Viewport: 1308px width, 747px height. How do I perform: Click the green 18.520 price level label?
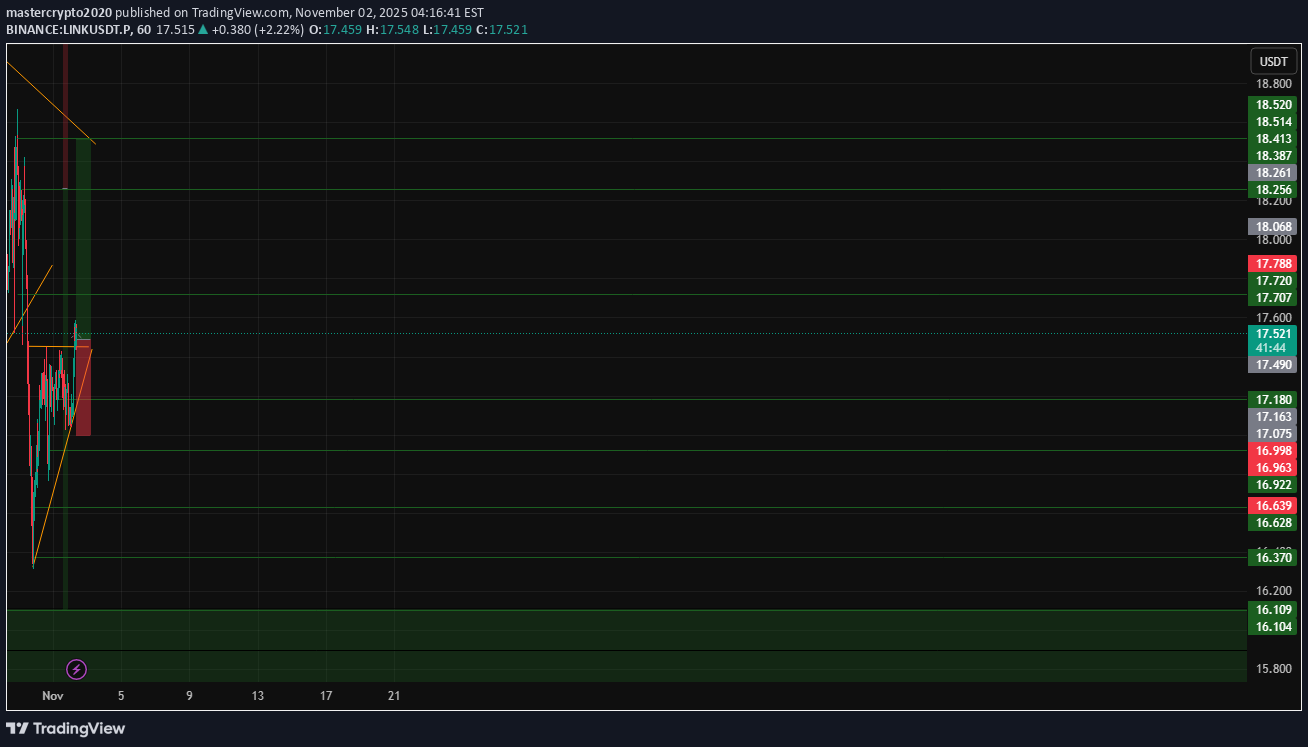[1272, 104]
